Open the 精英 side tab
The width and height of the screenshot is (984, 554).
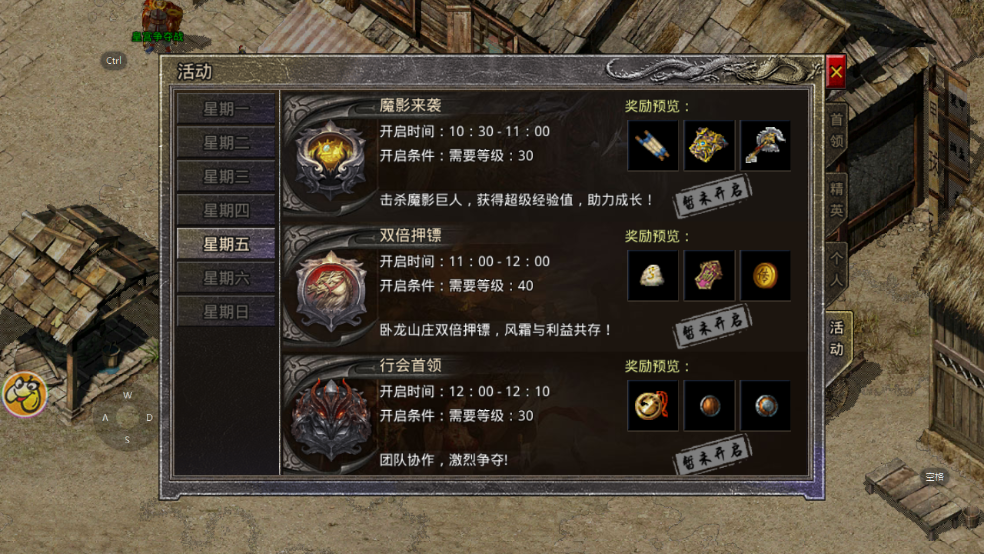[x=837, y=200]
